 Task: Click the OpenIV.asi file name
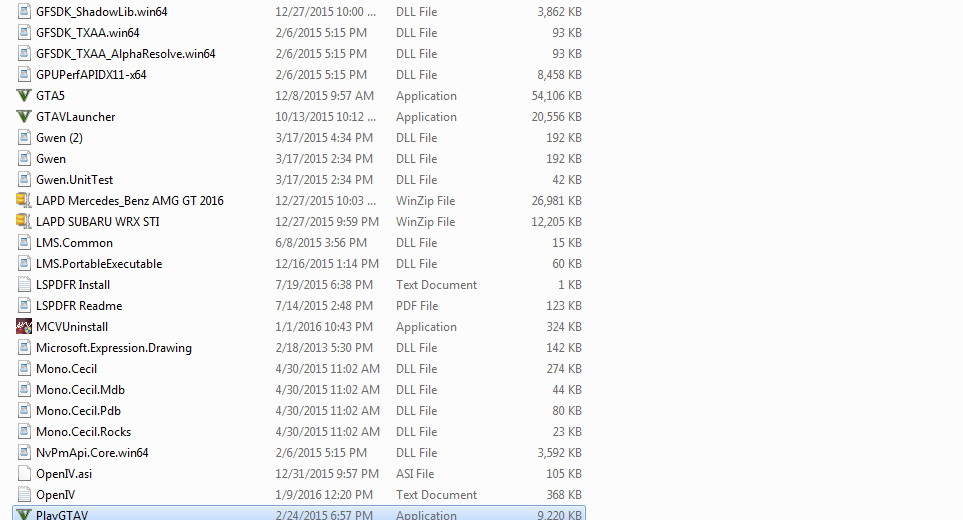point(64,474)
